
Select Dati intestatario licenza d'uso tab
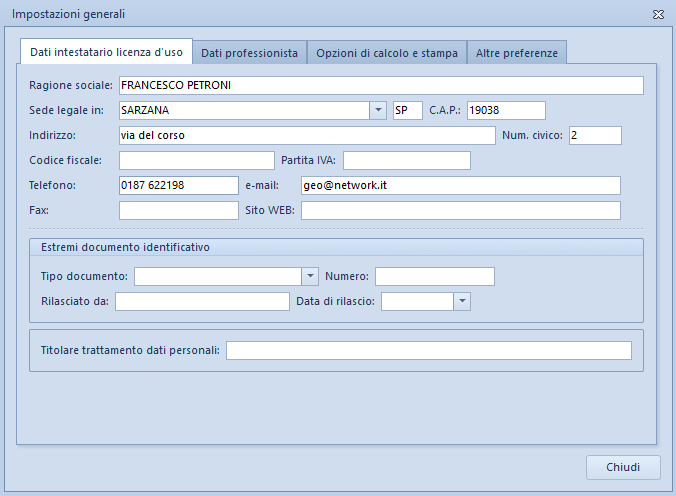point(106,52)
